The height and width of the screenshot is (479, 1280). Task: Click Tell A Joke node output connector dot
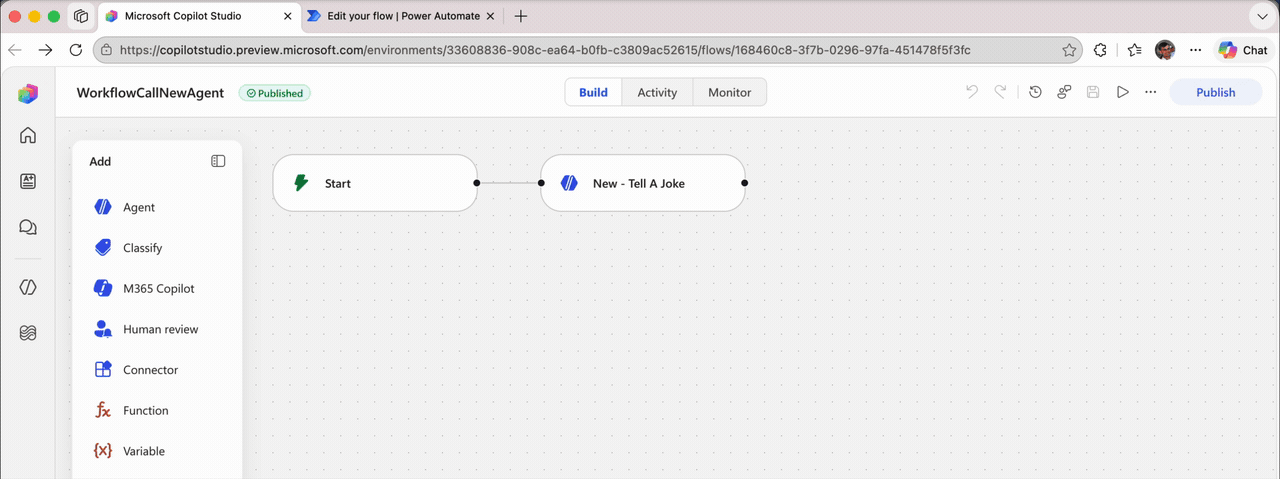click(x=745, y=183)
